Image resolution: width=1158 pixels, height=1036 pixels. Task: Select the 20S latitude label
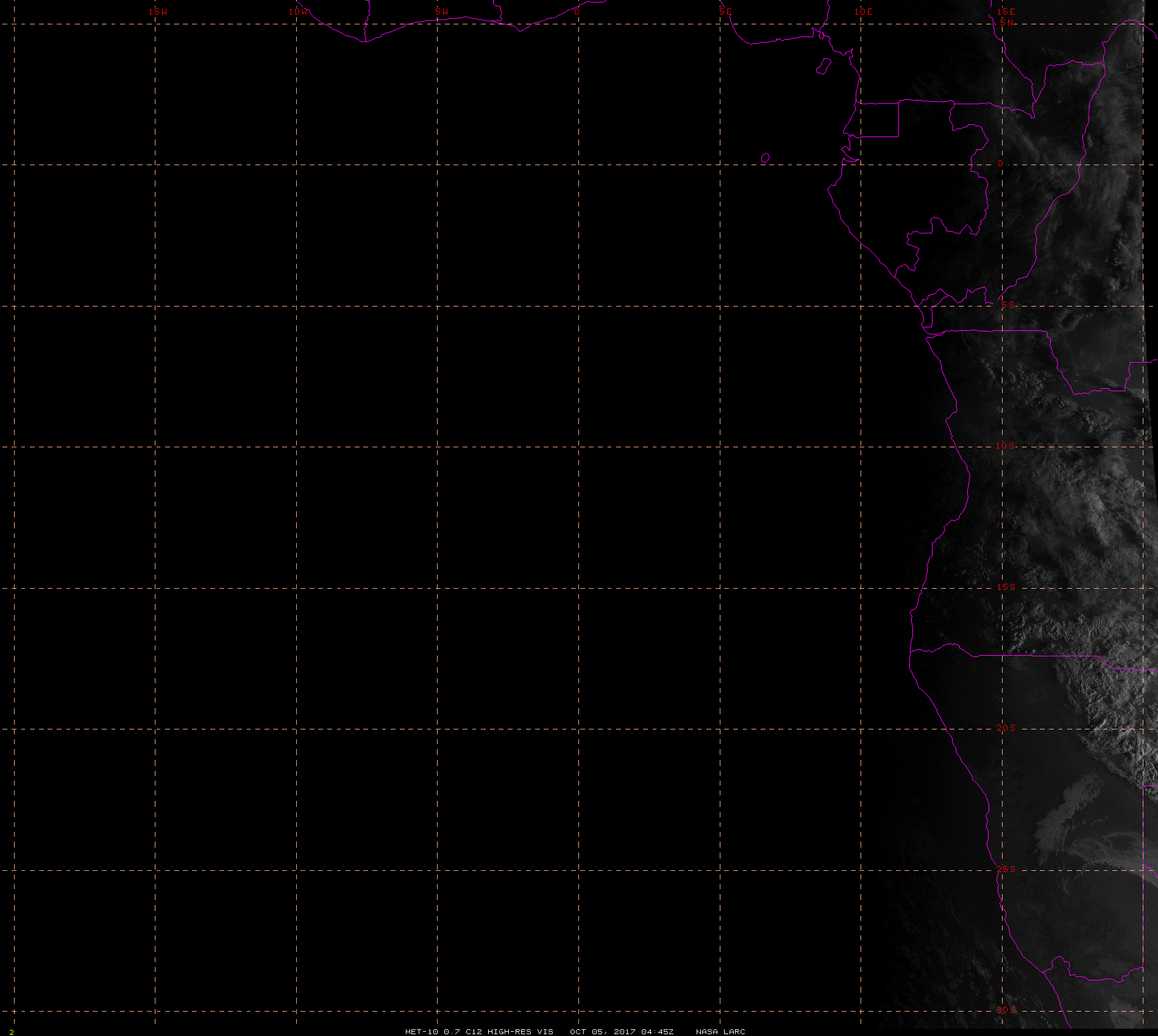[1006, 728]
